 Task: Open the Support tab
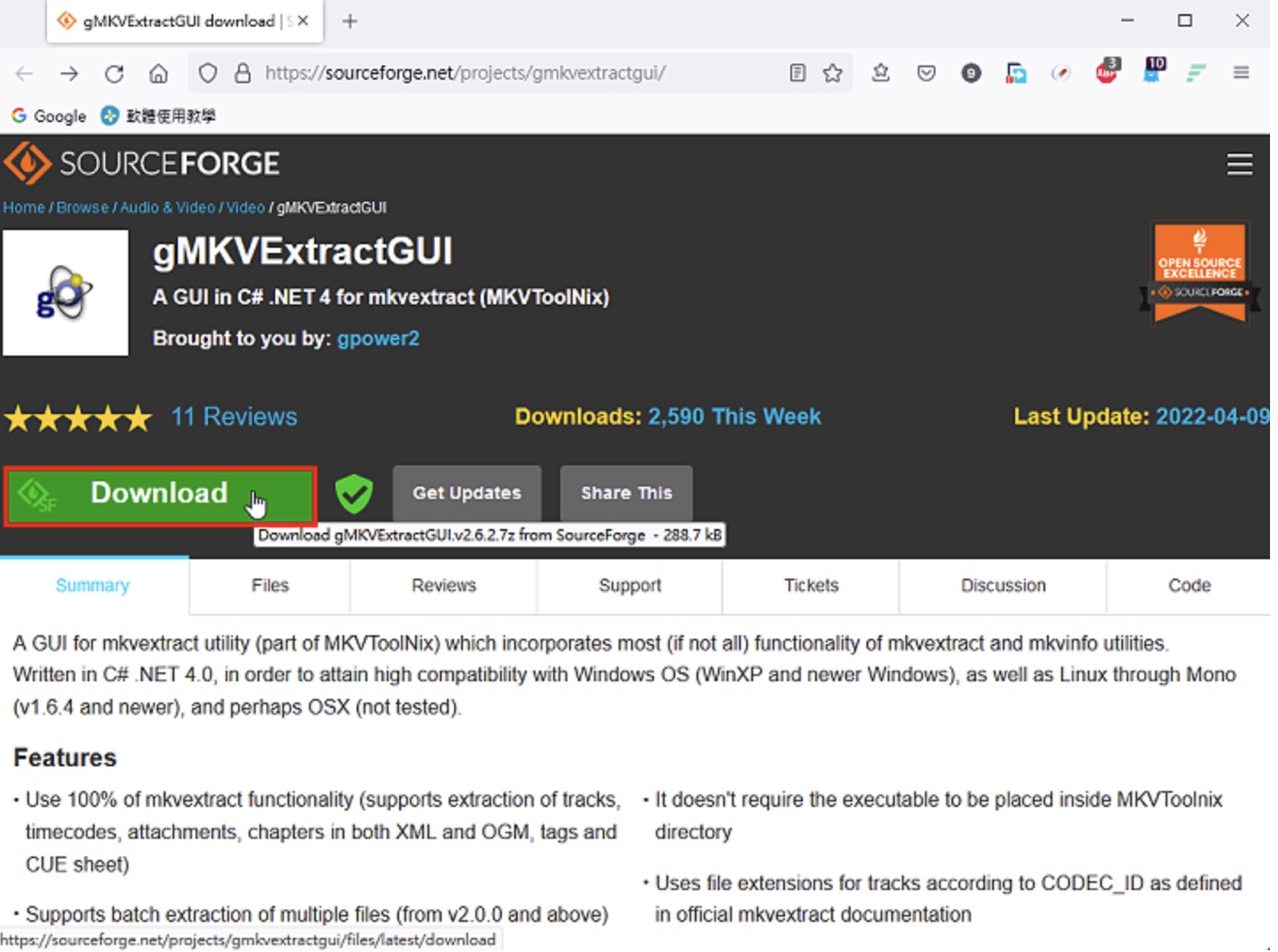(x=629, y=586)
